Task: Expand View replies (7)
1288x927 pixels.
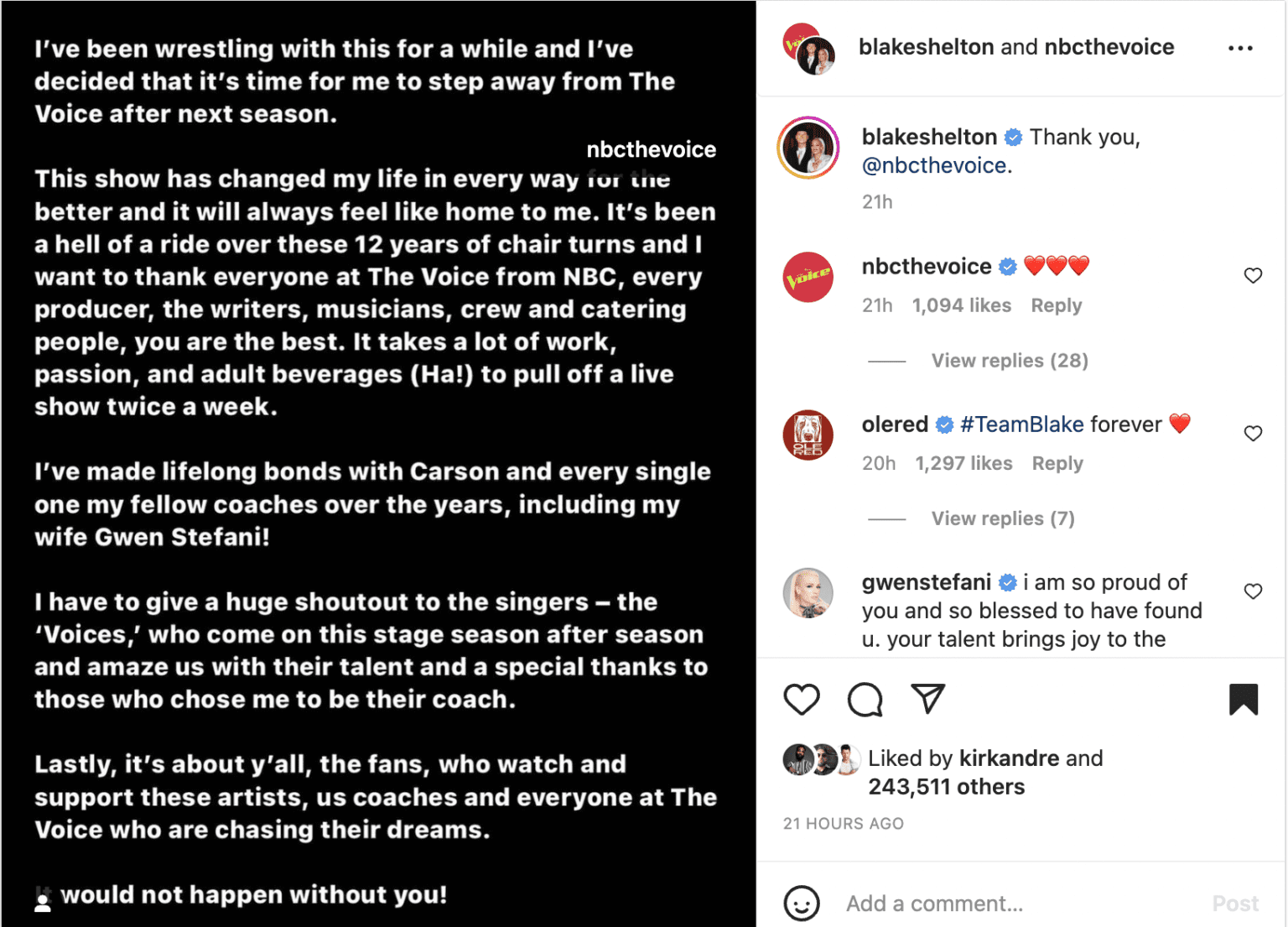Action: 1003,518
